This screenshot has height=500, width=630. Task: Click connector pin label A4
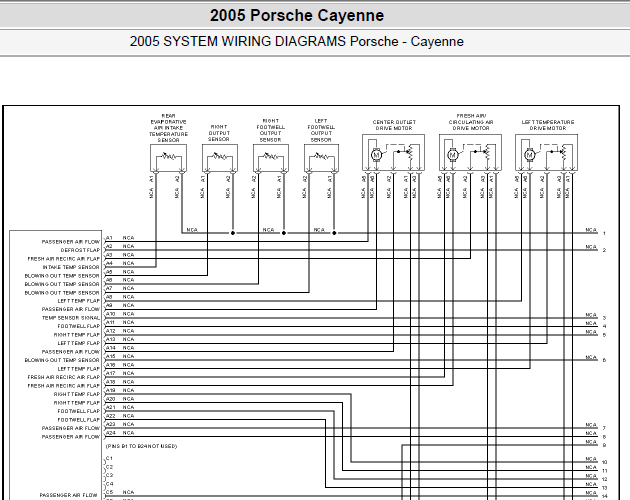point(109,263)
